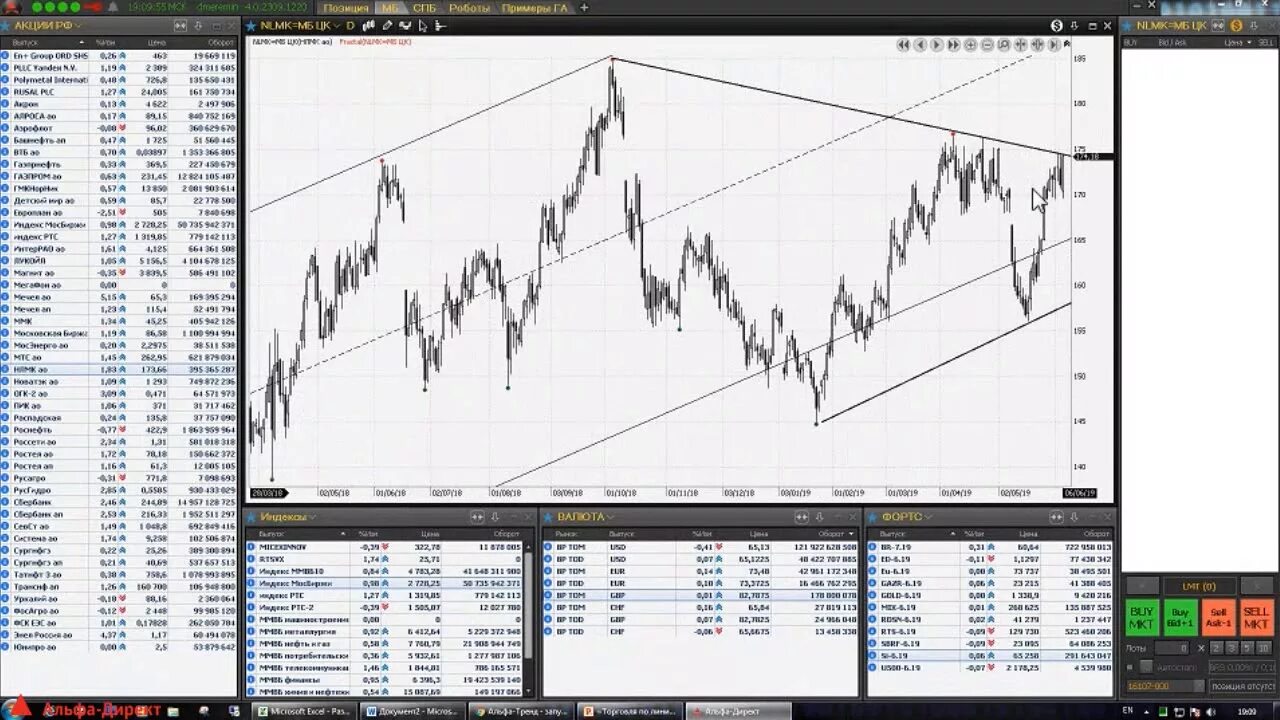Expand the ФОРТС panel dropdown
Screen dimensions: 1280x720
pyautogui.click(x=928, y=517)
